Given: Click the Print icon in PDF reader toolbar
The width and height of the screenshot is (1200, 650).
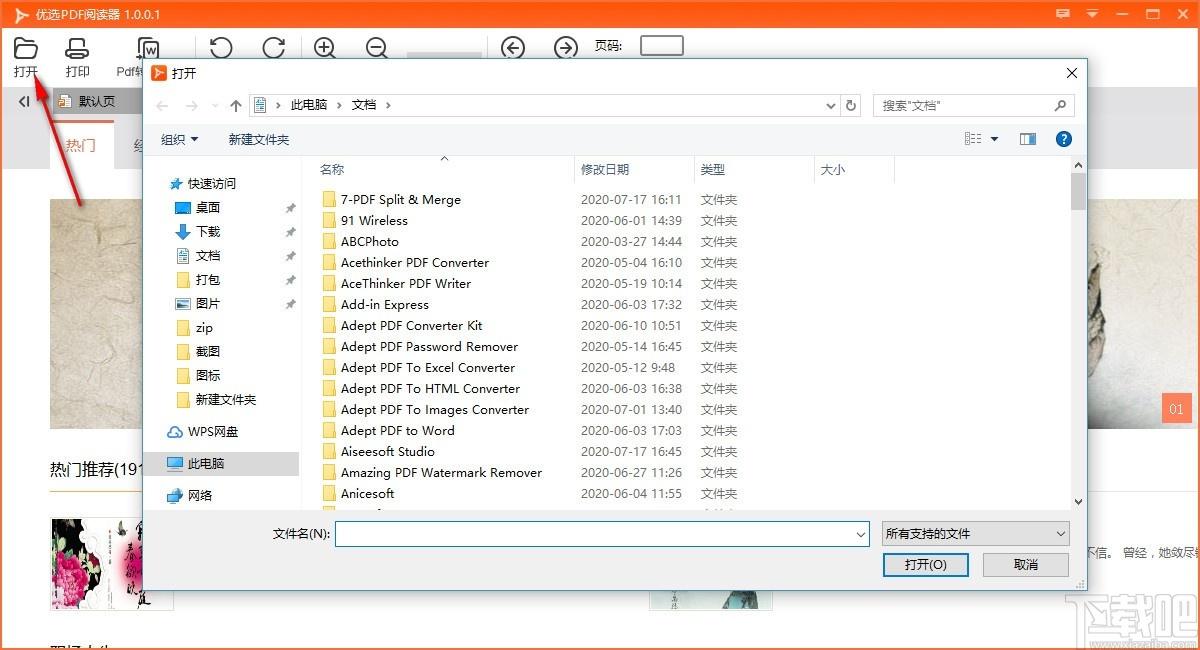Looking at the screenshot, I should (77, 48).
